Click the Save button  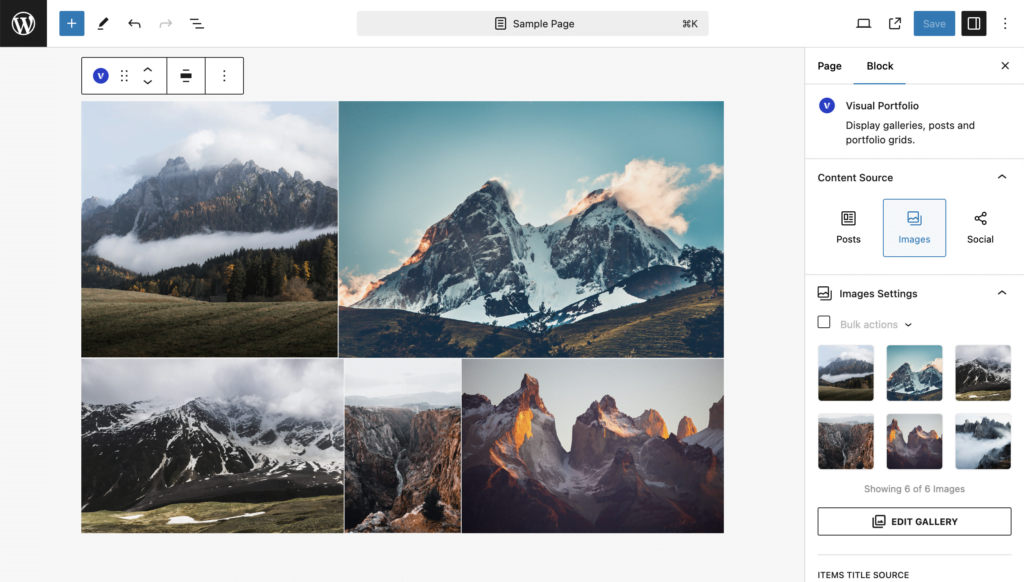pos(934,24)
